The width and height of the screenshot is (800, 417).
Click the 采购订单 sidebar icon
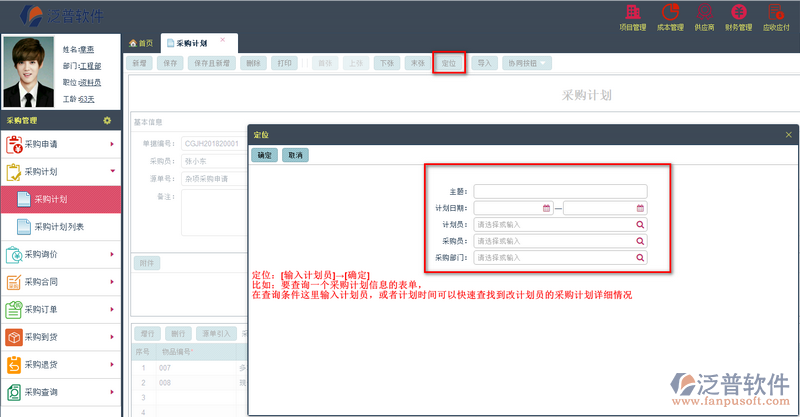[14, 310]
